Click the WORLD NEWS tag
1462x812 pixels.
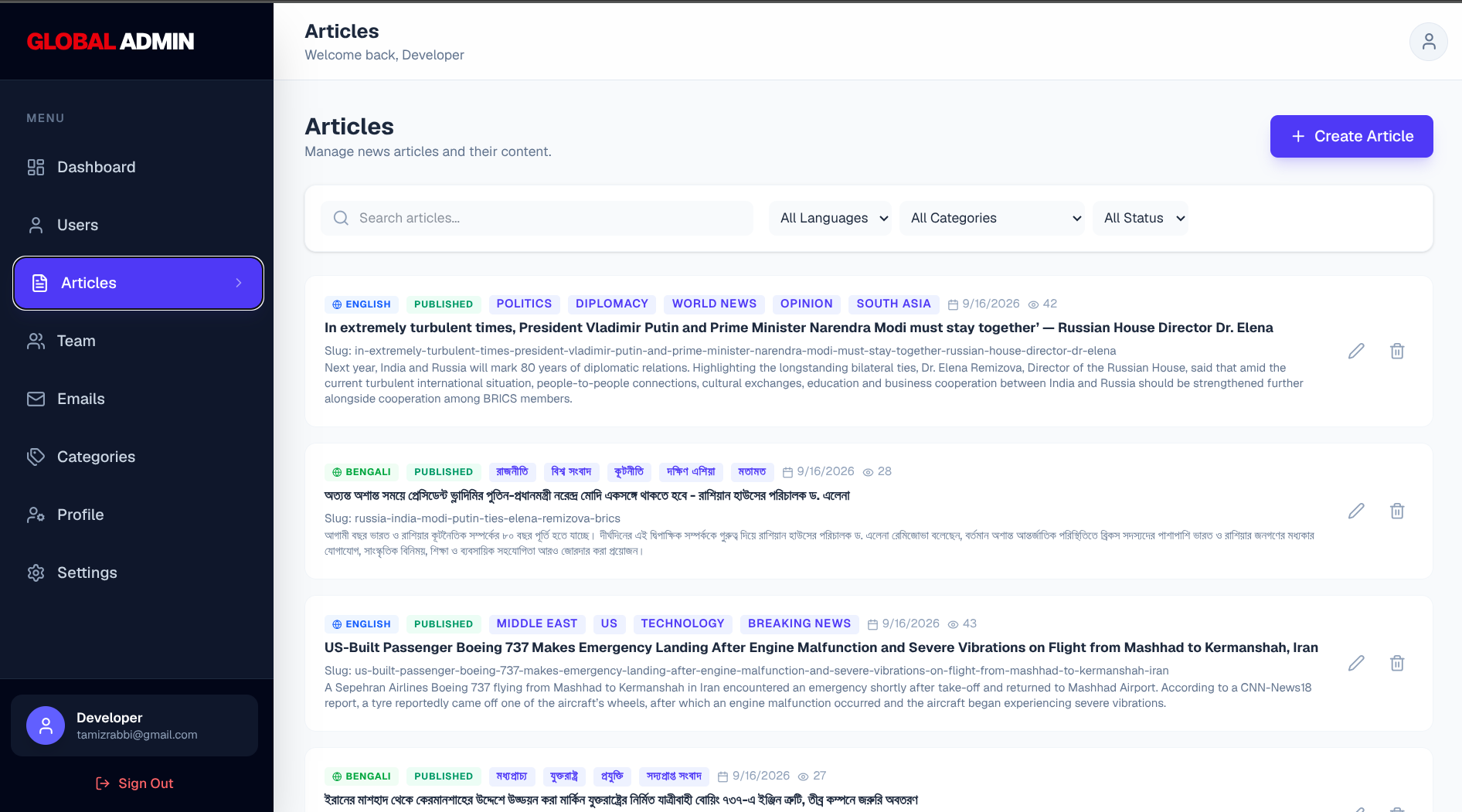[714, 304]
